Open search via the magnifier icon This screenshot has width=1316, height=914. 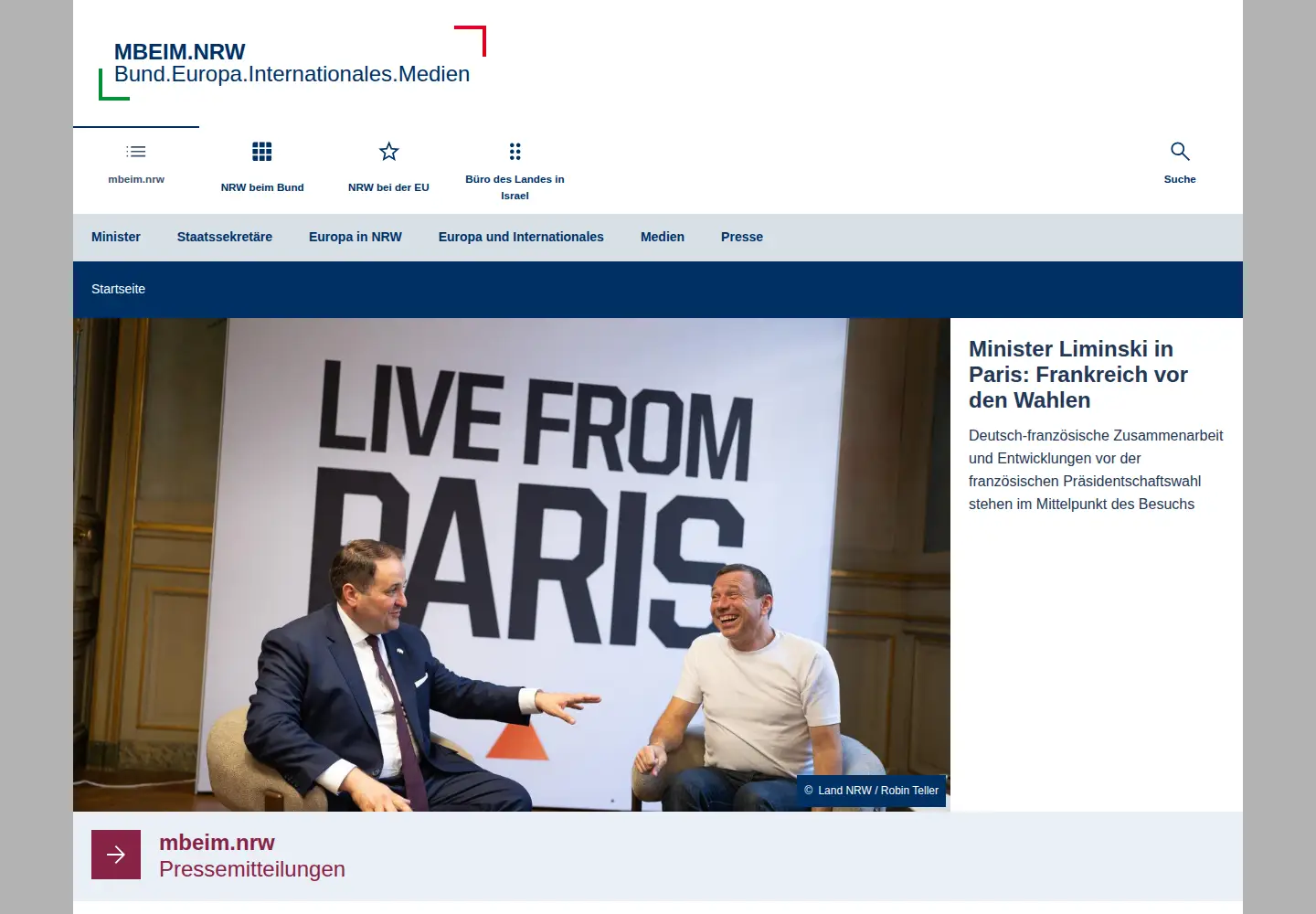click(x=1180, y=152)
